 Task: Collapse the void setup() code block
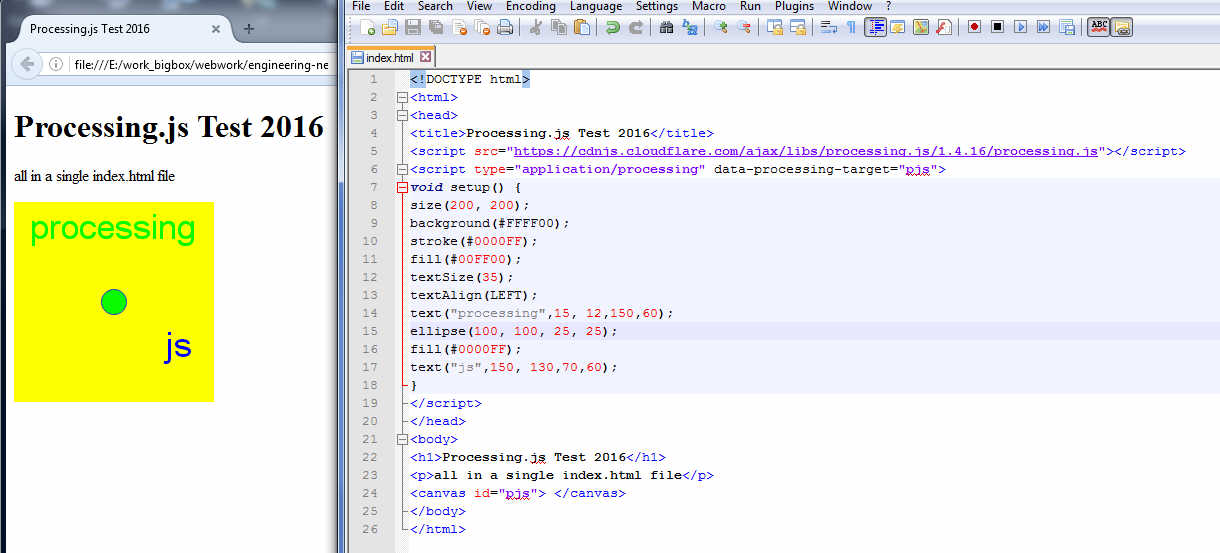point(402,188)
